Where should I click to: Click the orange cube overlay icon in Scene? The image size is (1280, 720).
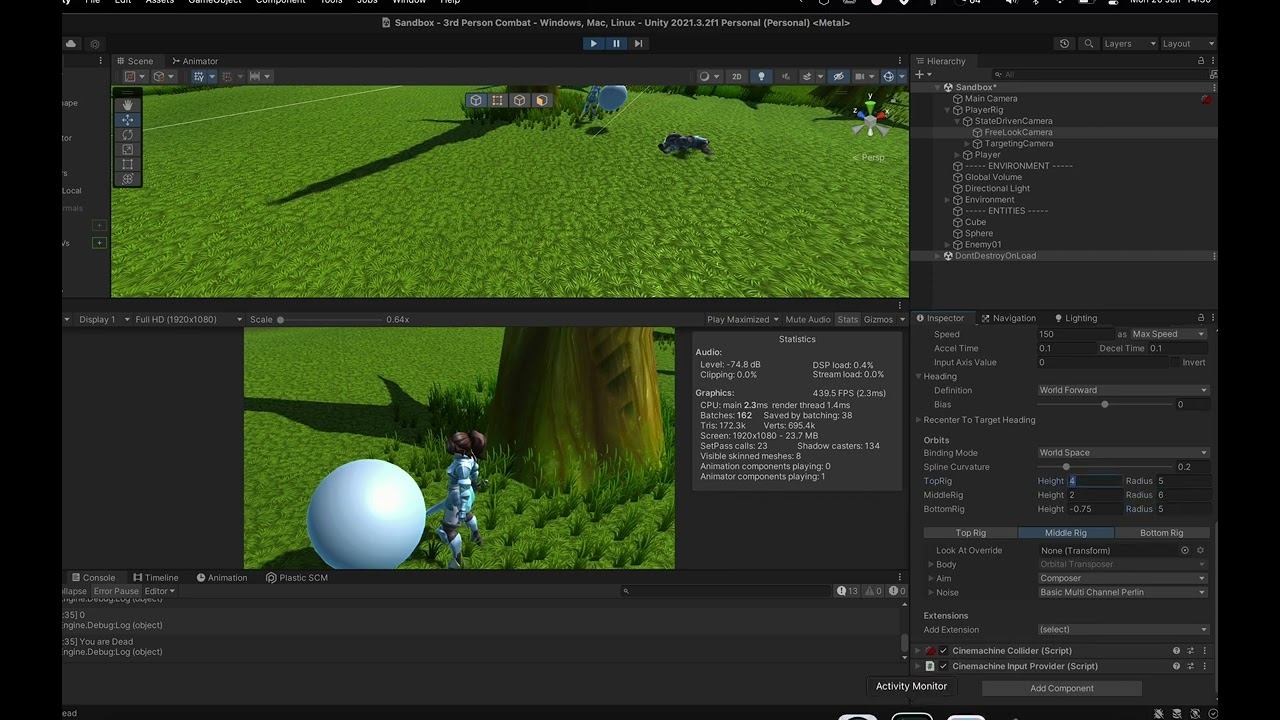click(x=541, y=100)
